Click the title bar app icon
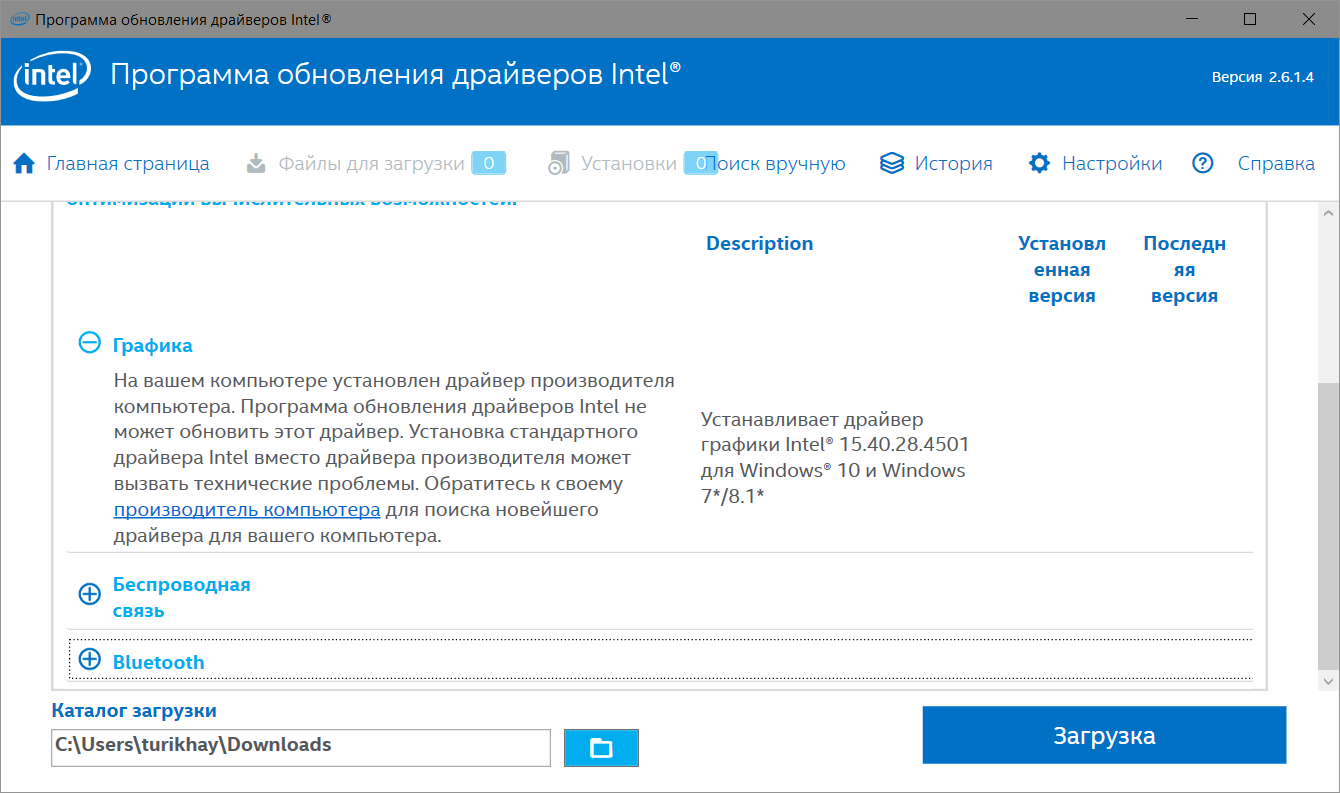Image resolution: width=1340 pixels, height=793 pixels. (20, 19)
